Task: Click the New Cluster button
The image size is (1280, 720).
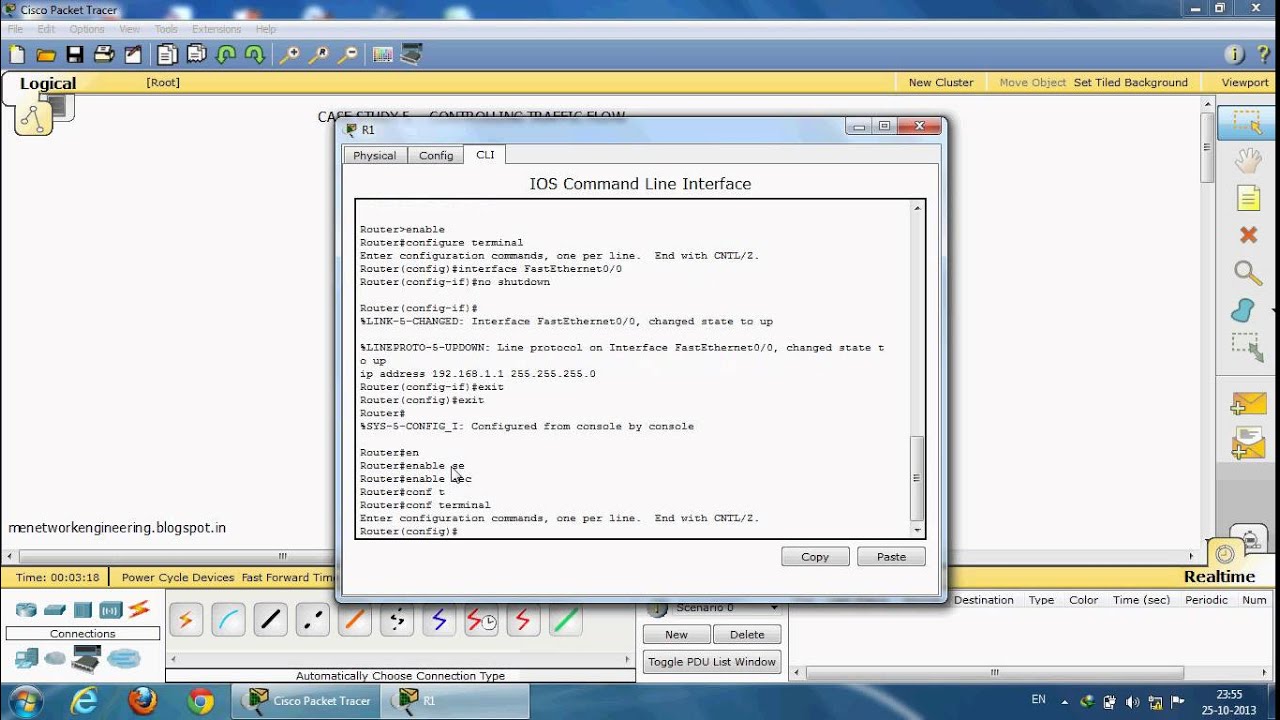Action: coord(941,82)
